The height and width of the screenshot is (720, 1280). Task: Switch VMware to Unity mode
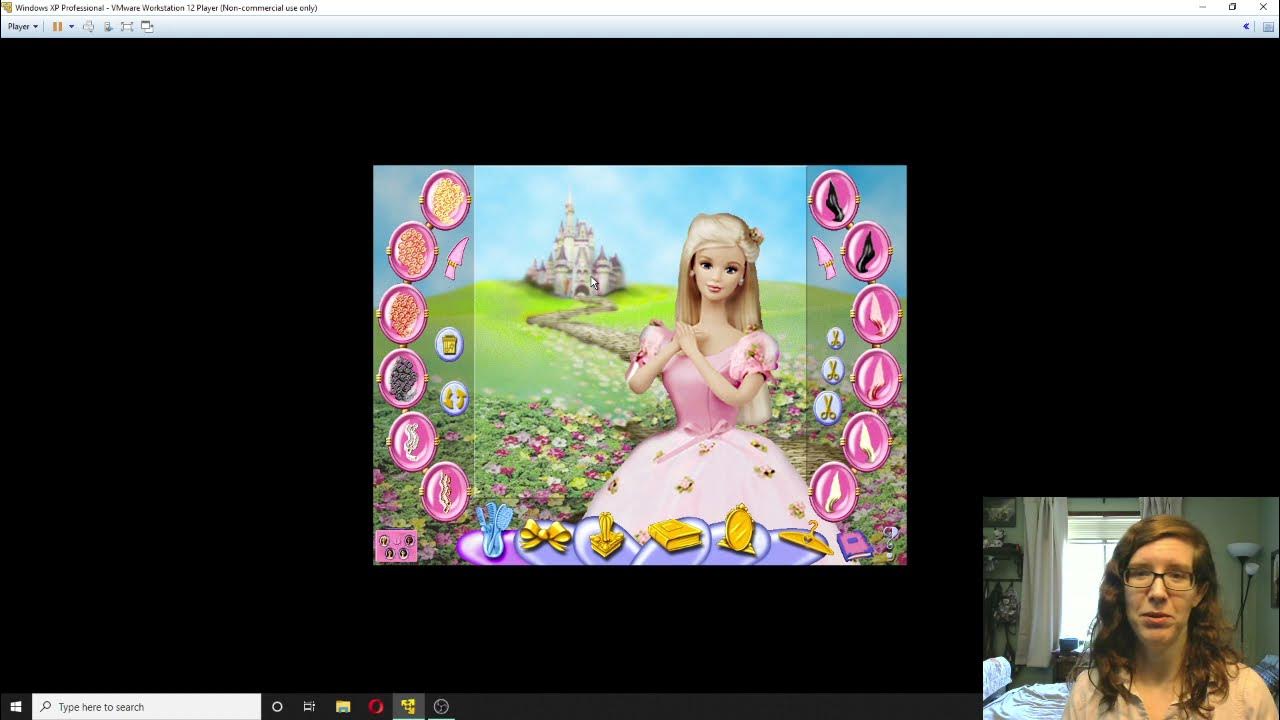click(147, 27)
